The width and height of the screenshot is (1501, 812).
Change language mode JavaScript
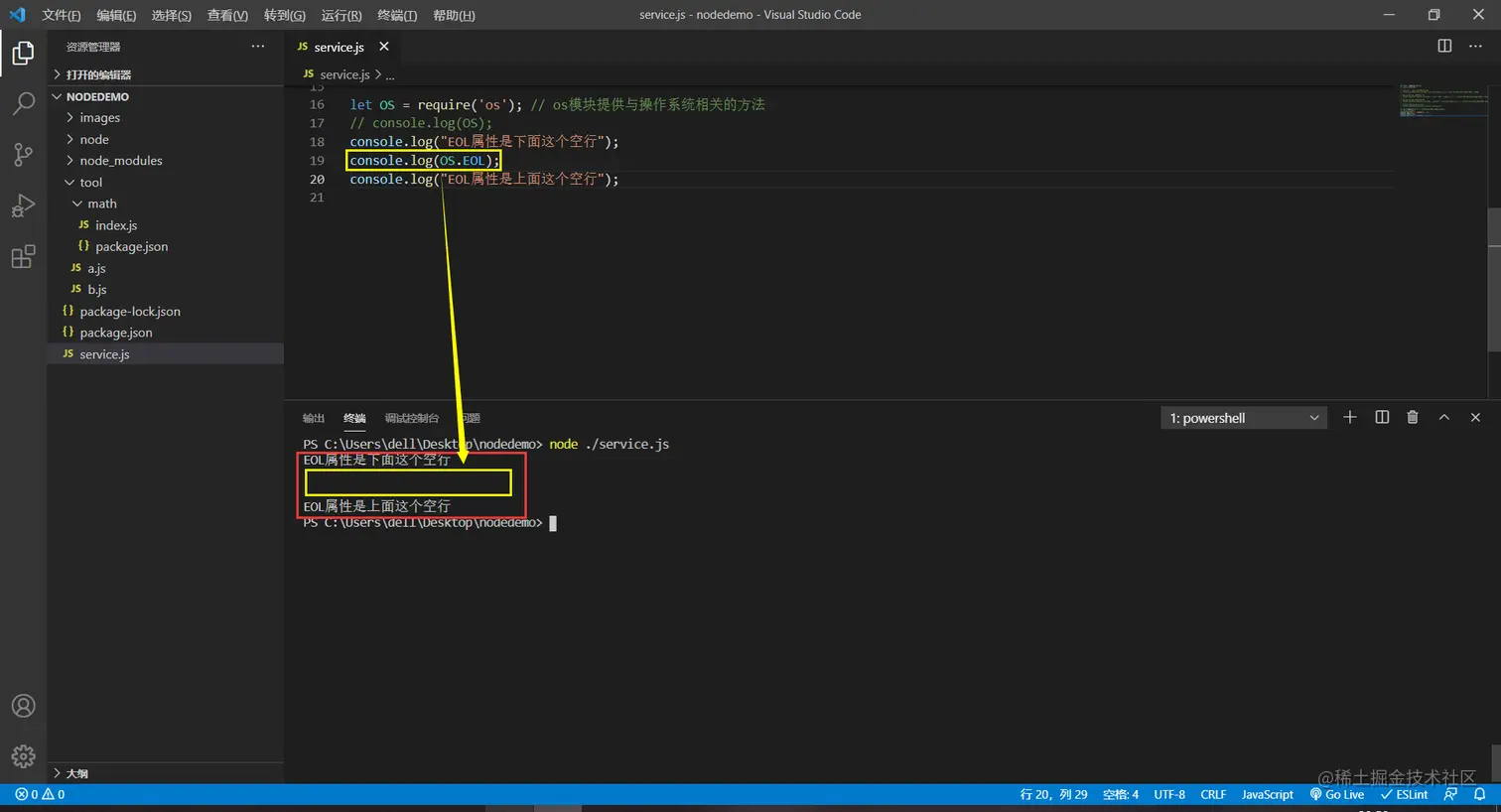[x=1268, y=794]
